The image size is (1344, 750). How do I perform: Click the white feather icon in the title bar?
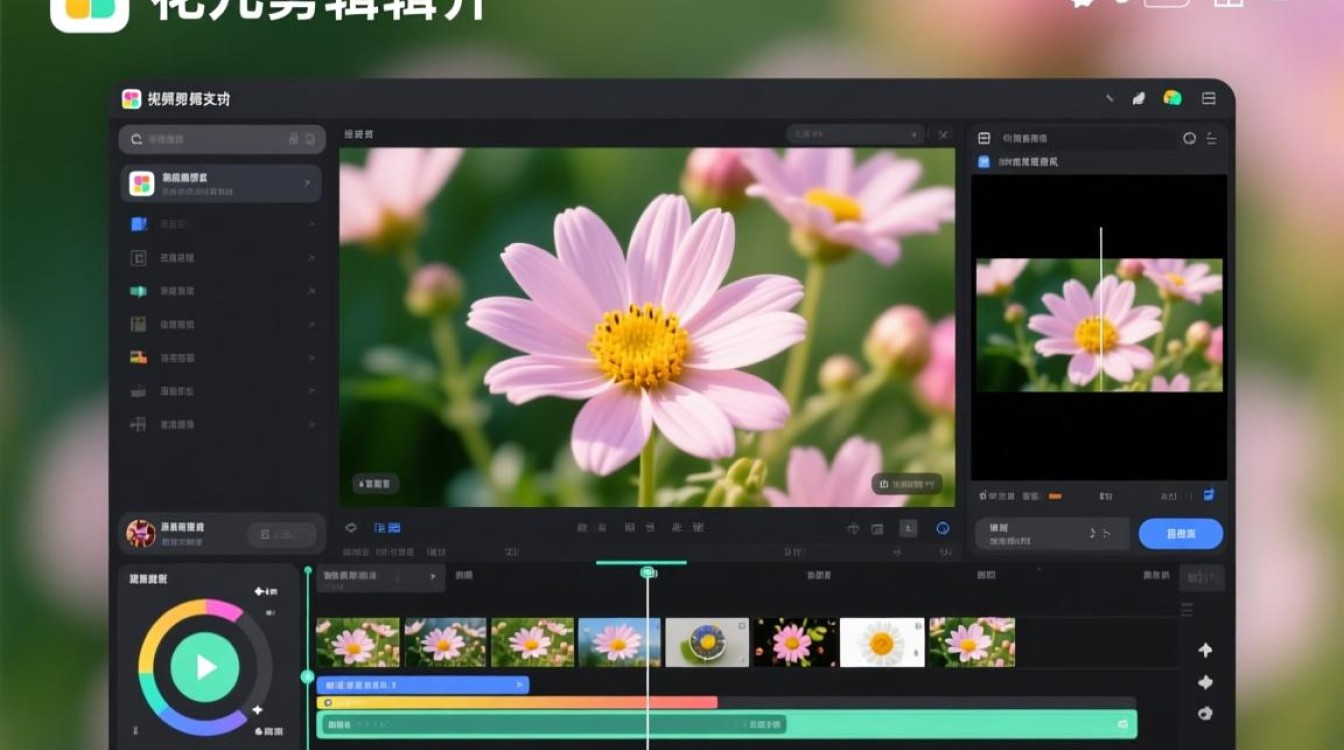[x=1138, y=98]
